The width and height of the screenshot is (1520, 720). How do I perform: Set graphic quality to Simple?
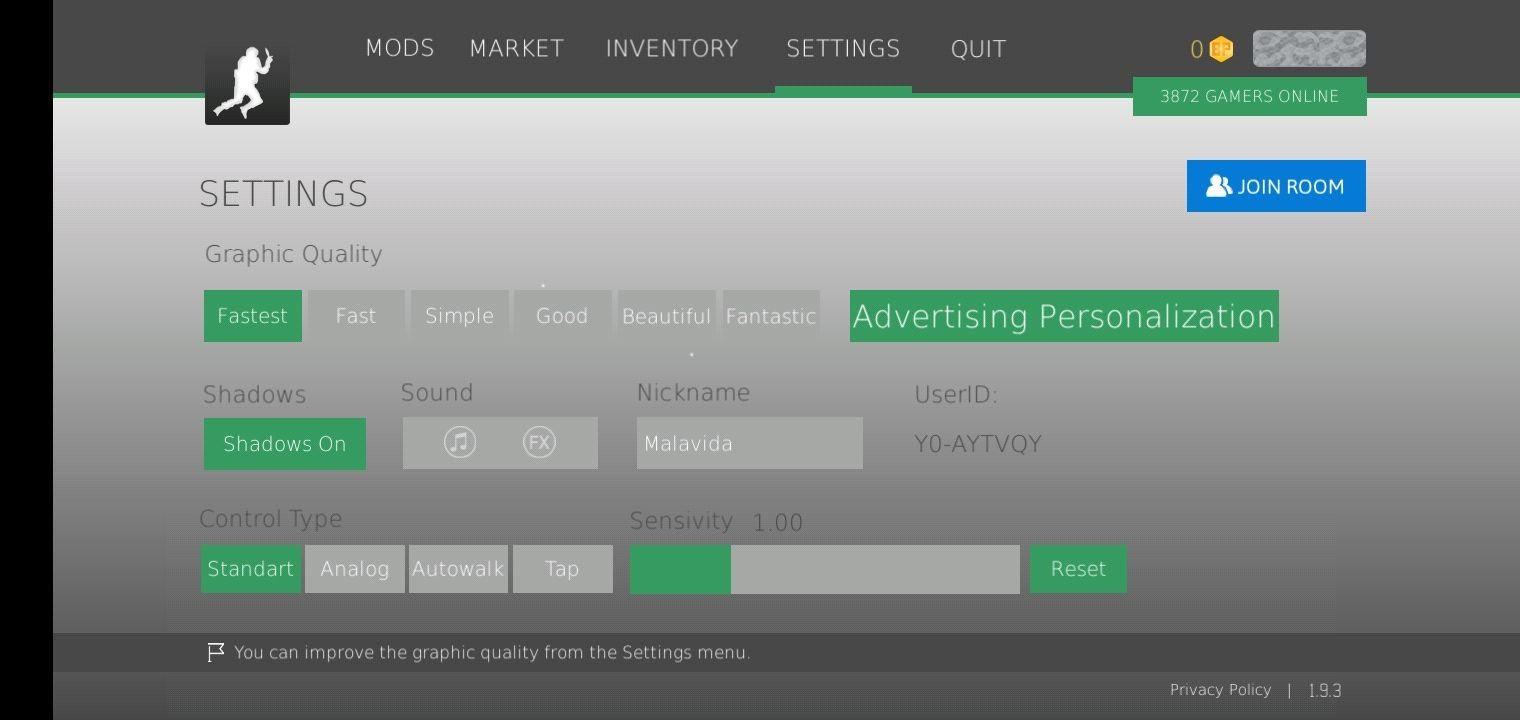[460, 316]
